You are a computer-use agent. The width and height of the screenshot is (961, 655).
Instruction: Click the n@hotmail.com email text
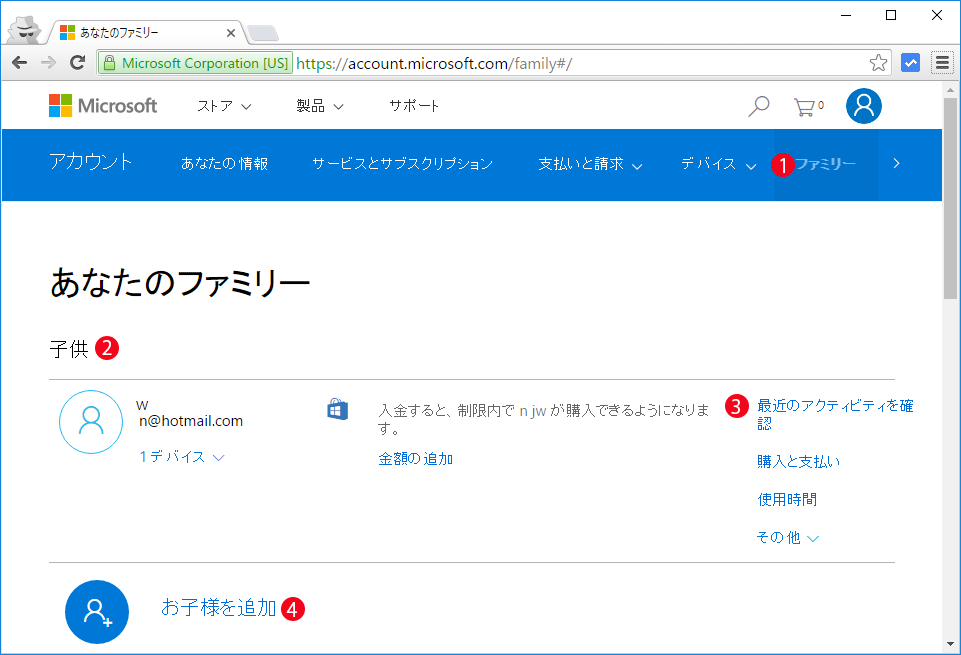click(x=191, y=421)
